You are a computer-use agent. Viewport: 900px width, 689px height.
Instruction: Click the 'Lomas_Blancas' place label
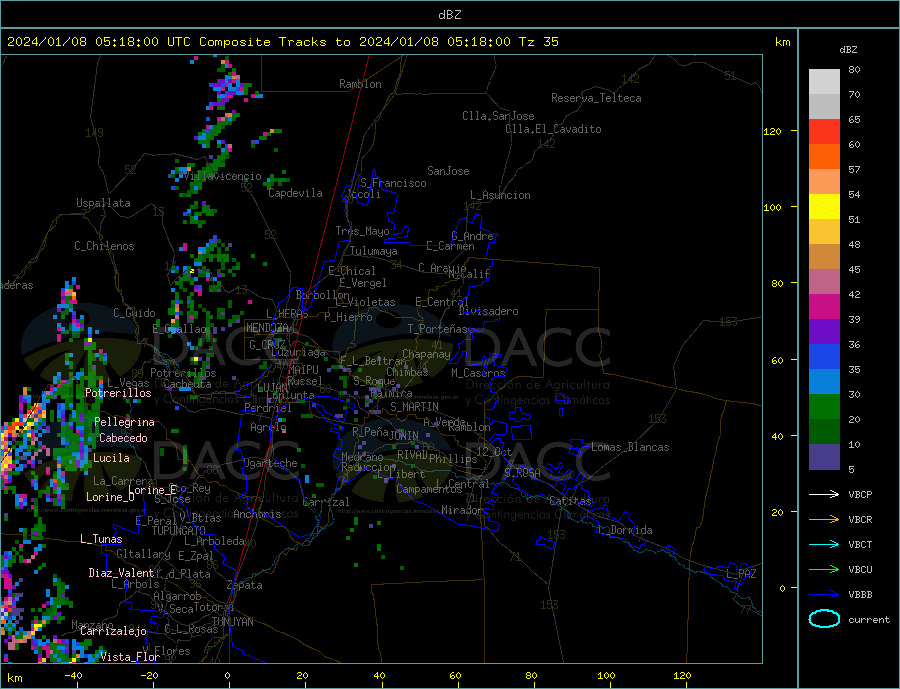click(630, 447)
